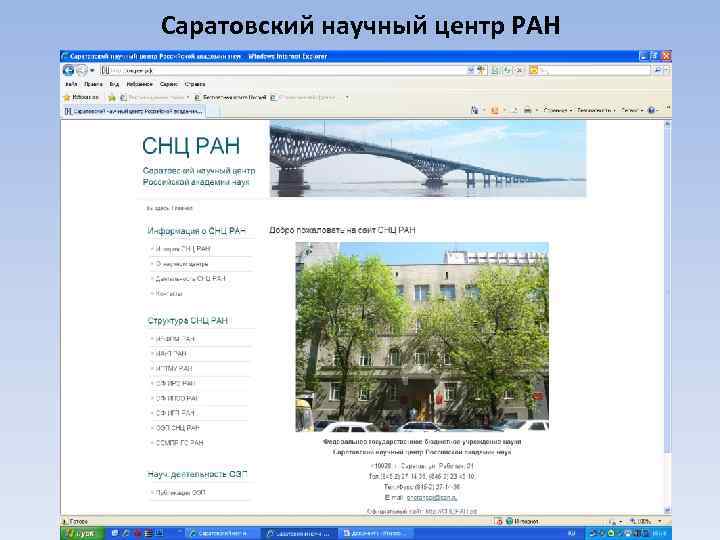The width and height of the screenshot is (720, 540).
Task: Click the Stop loading icon
Action: (x=518, y=70)
